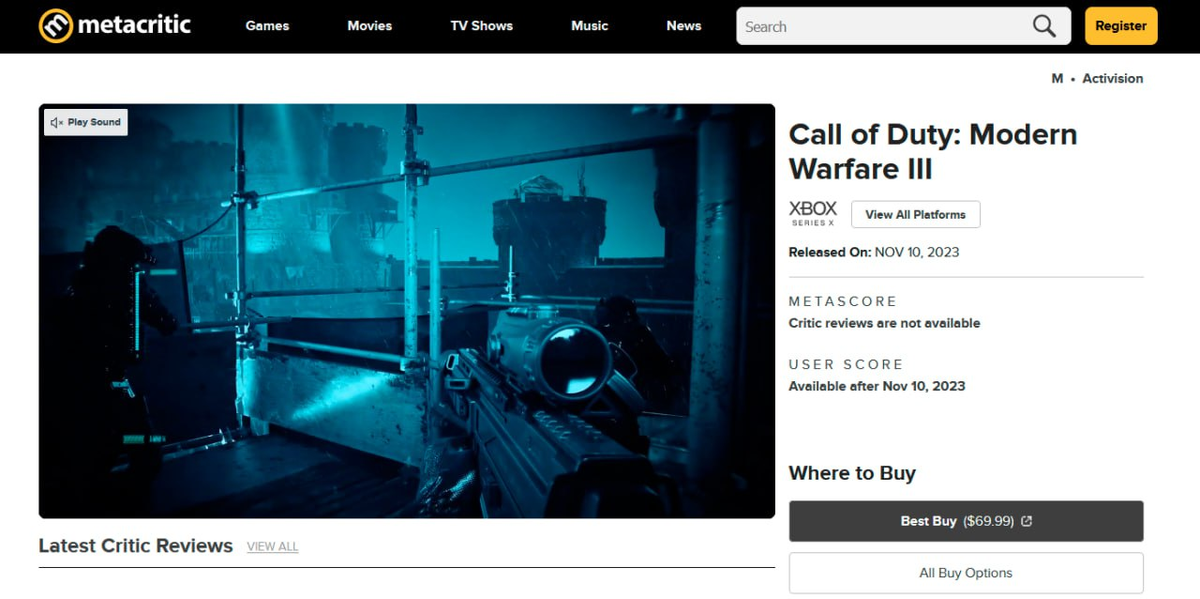The width and height of the screenshot is (1200, 599).
Task: Open the Best Buy ($69.99) purchase link
Action: tap(966, 521)
